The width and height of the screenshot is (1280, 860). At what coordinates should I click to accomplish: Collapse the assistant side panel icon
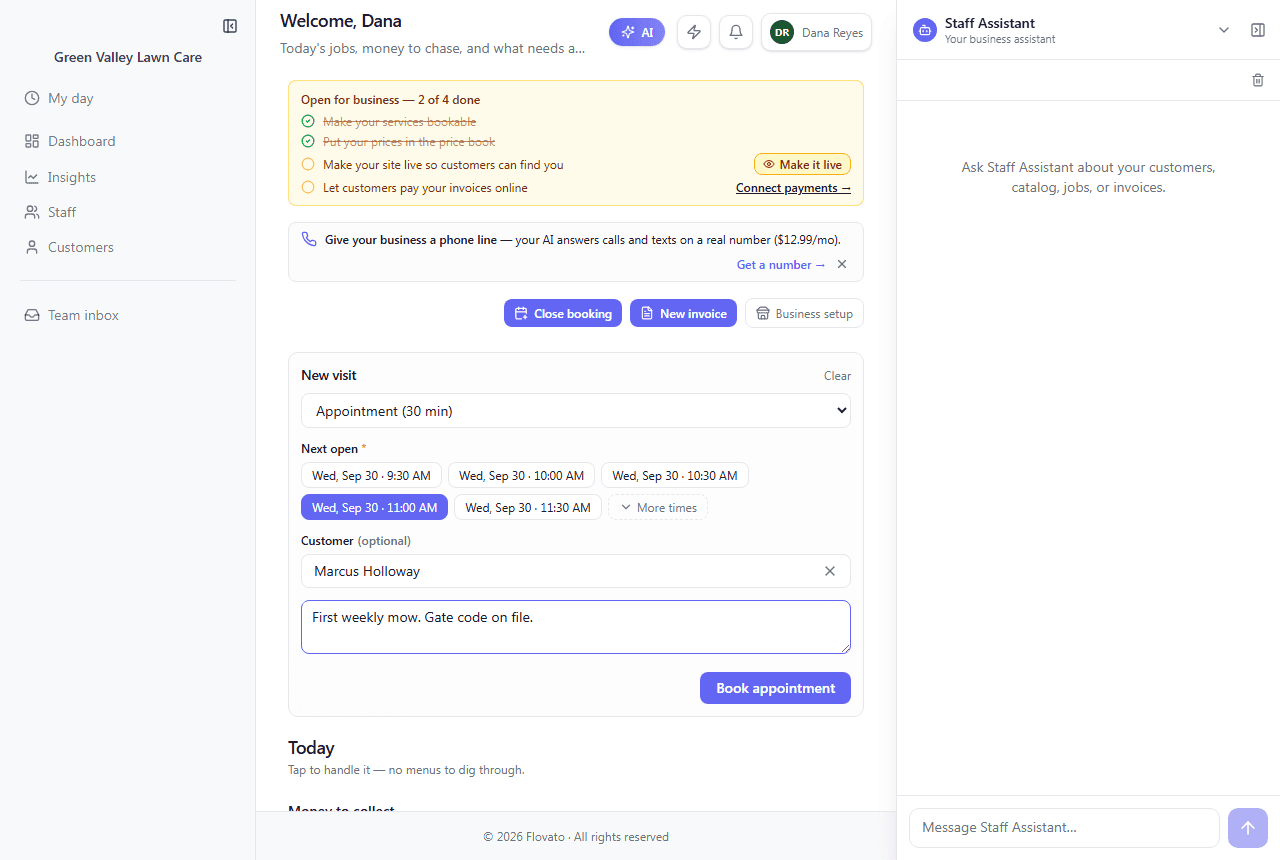click(x=1258, y=30)
